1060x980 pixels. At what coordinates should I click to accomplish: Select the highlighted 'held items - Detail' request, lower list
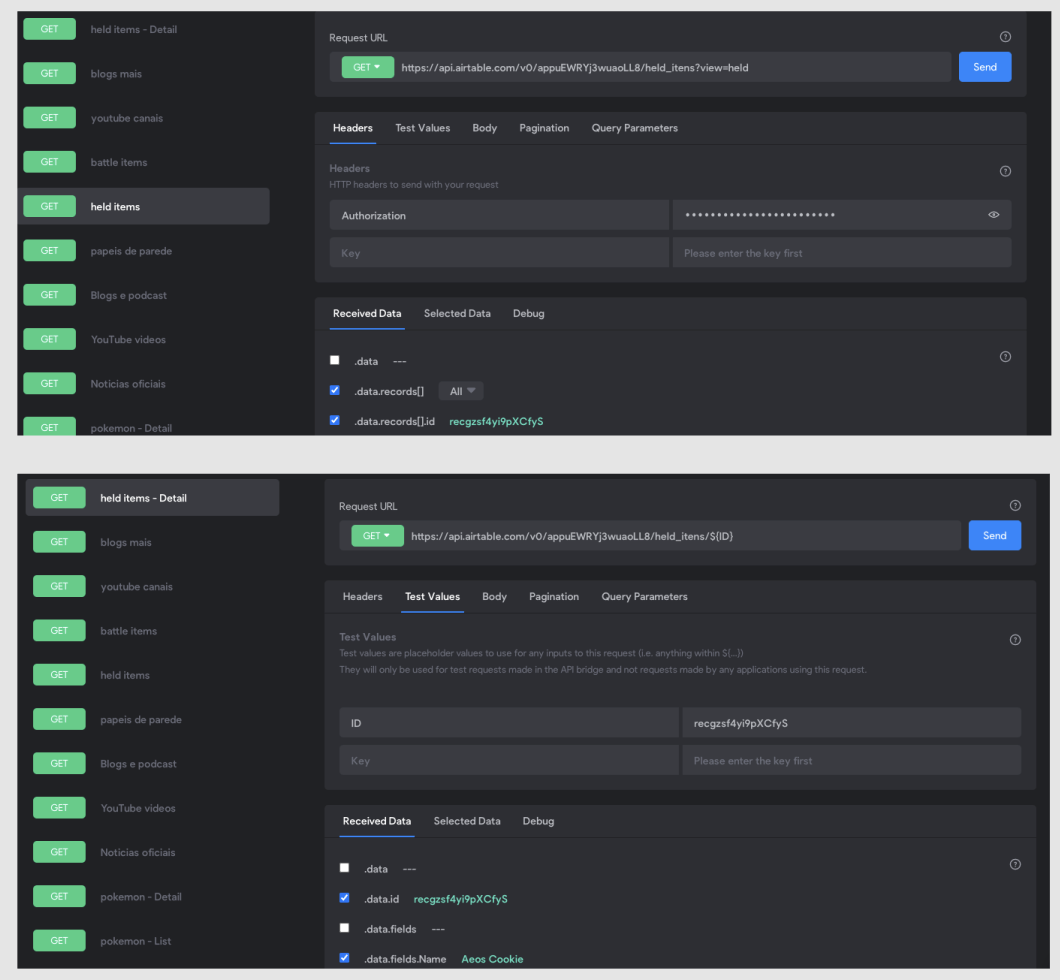[x=153, y=497]
